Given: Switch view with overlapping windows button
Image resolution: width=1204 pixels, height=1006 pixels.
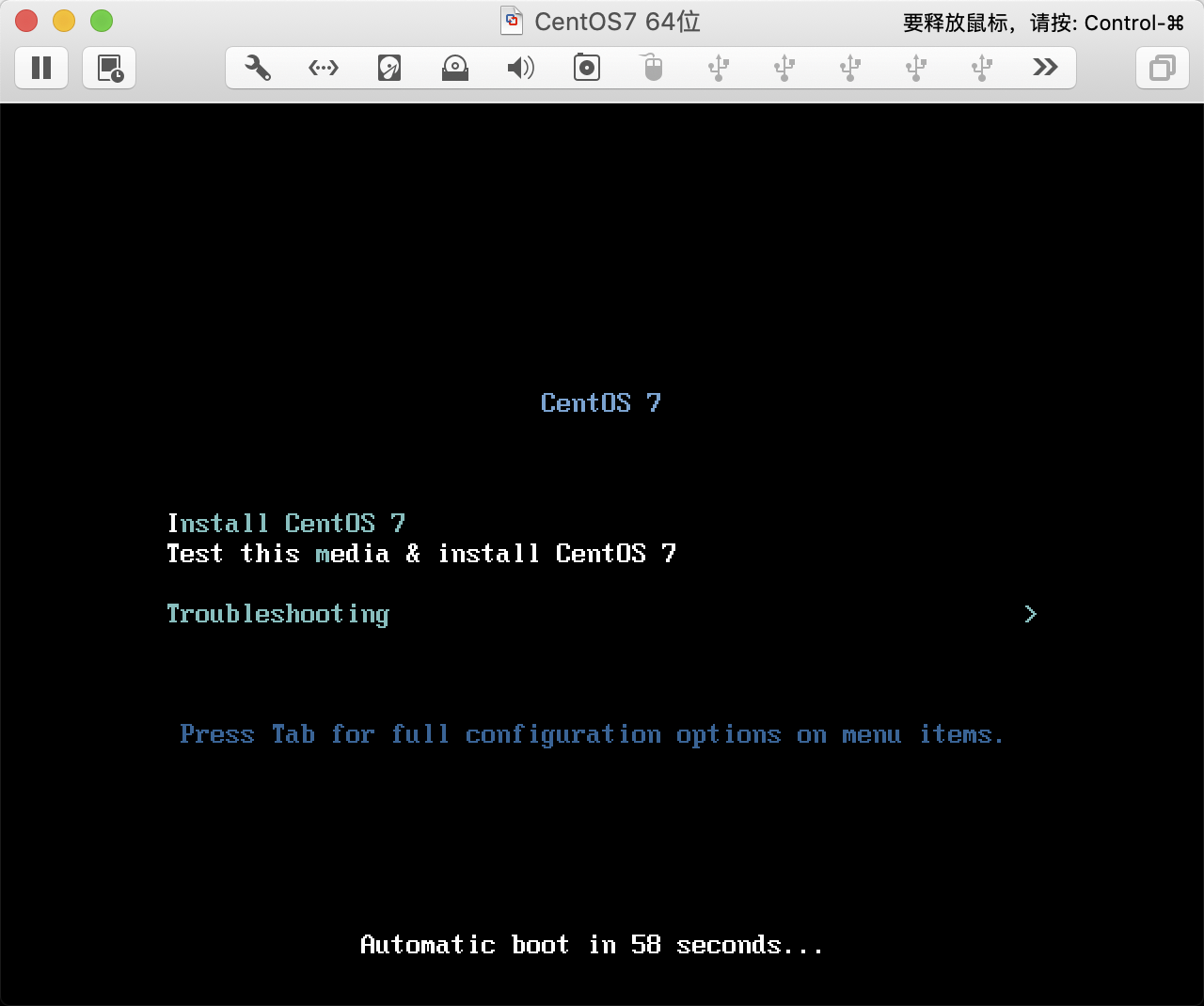Looking at the screenshot, I should tap(1163, 68).
